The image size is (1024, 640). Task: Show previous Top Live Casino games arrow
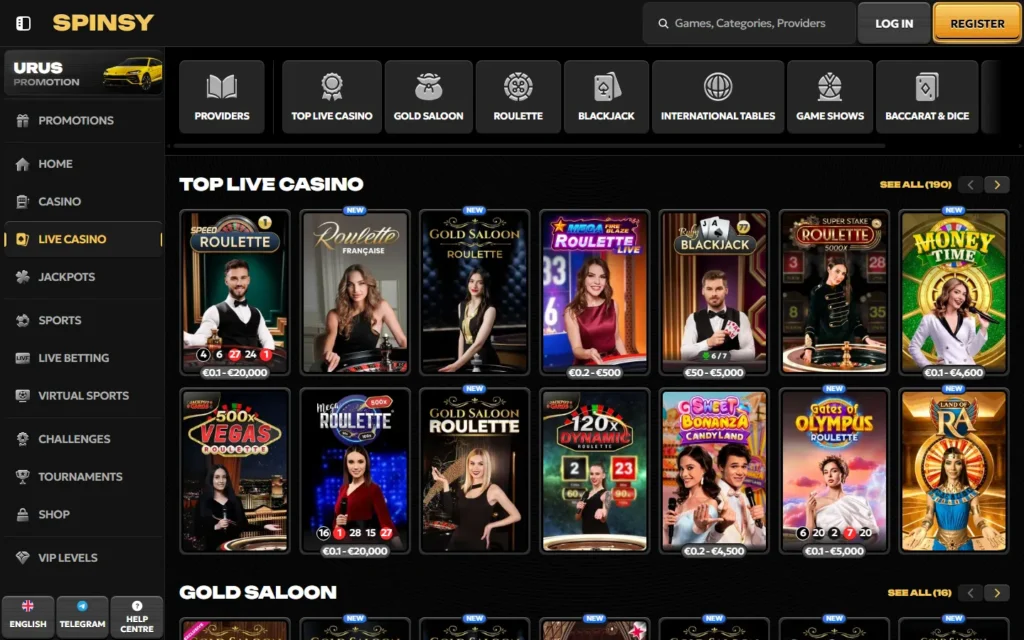point(970,185)
